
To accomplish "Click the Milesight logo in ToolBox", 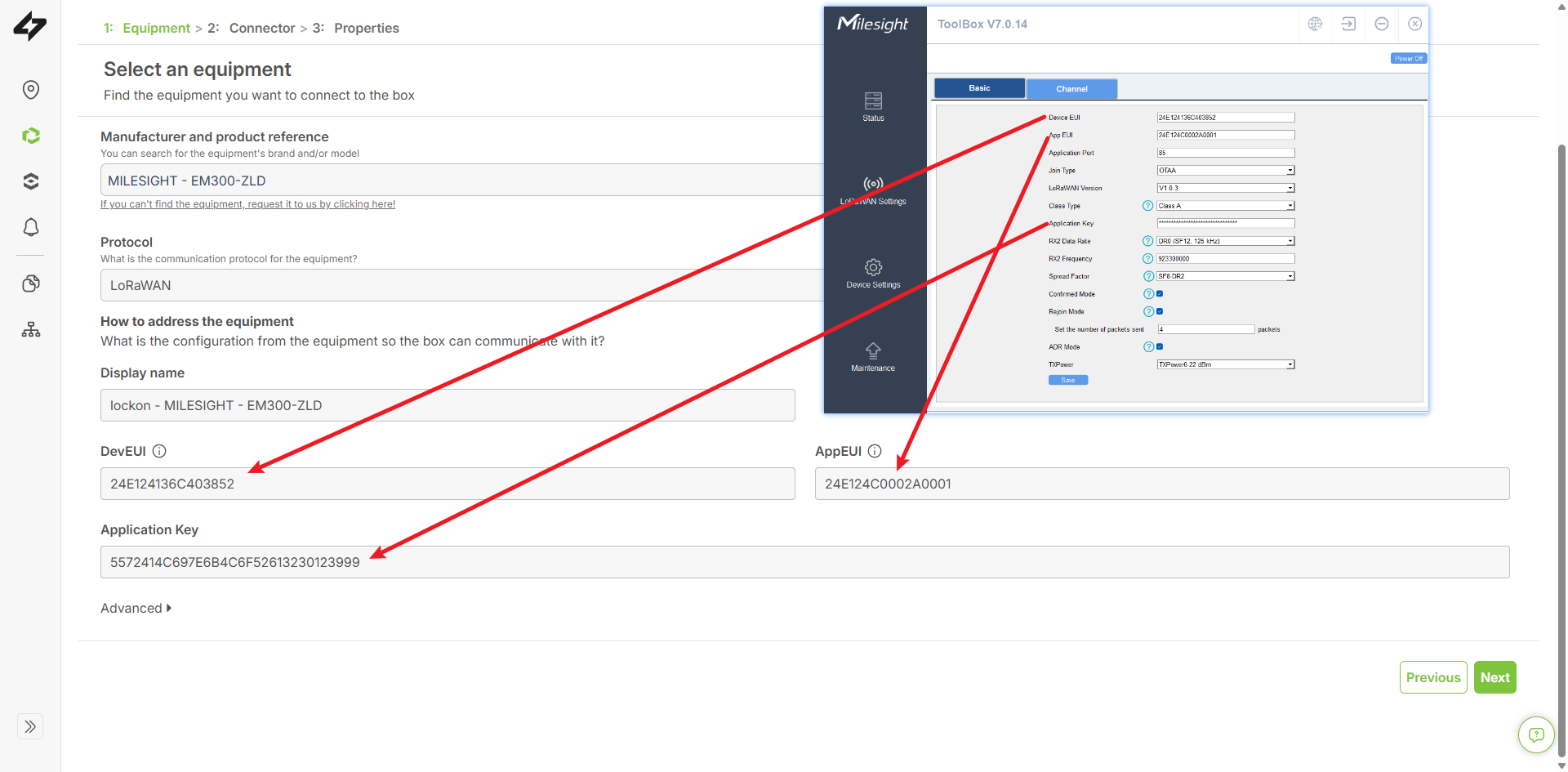I will tap(873, 24).
